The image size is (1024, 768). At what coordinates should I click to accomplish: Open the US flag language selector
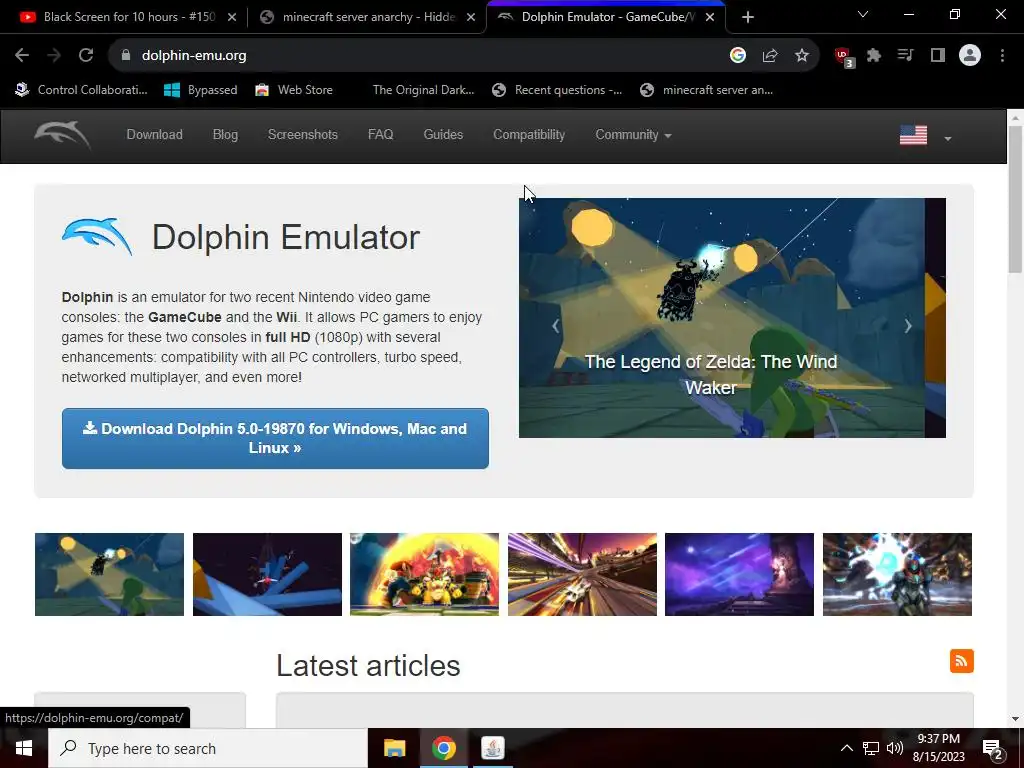tap(925, 136)
